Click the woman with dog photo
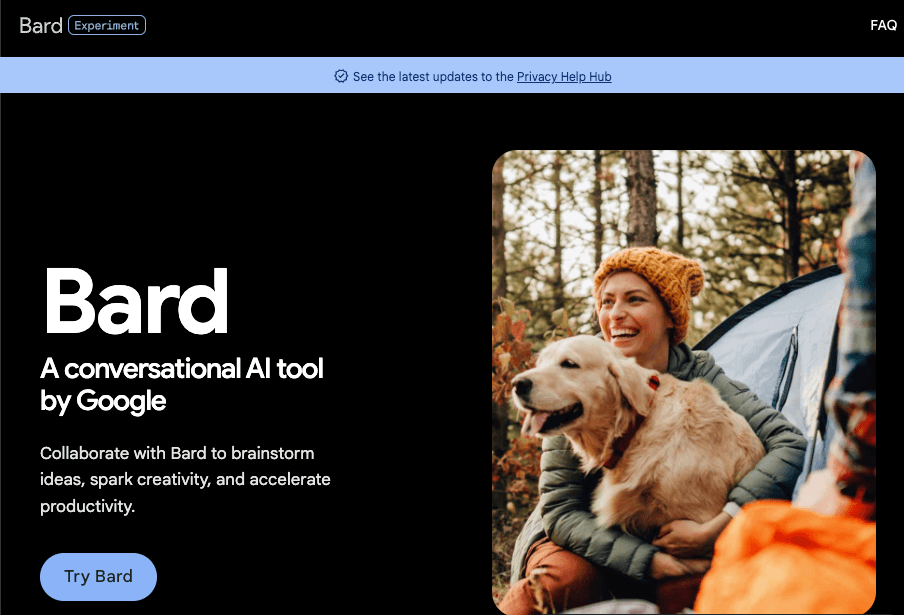Screen dimensions: 904x615 (684, 382)
